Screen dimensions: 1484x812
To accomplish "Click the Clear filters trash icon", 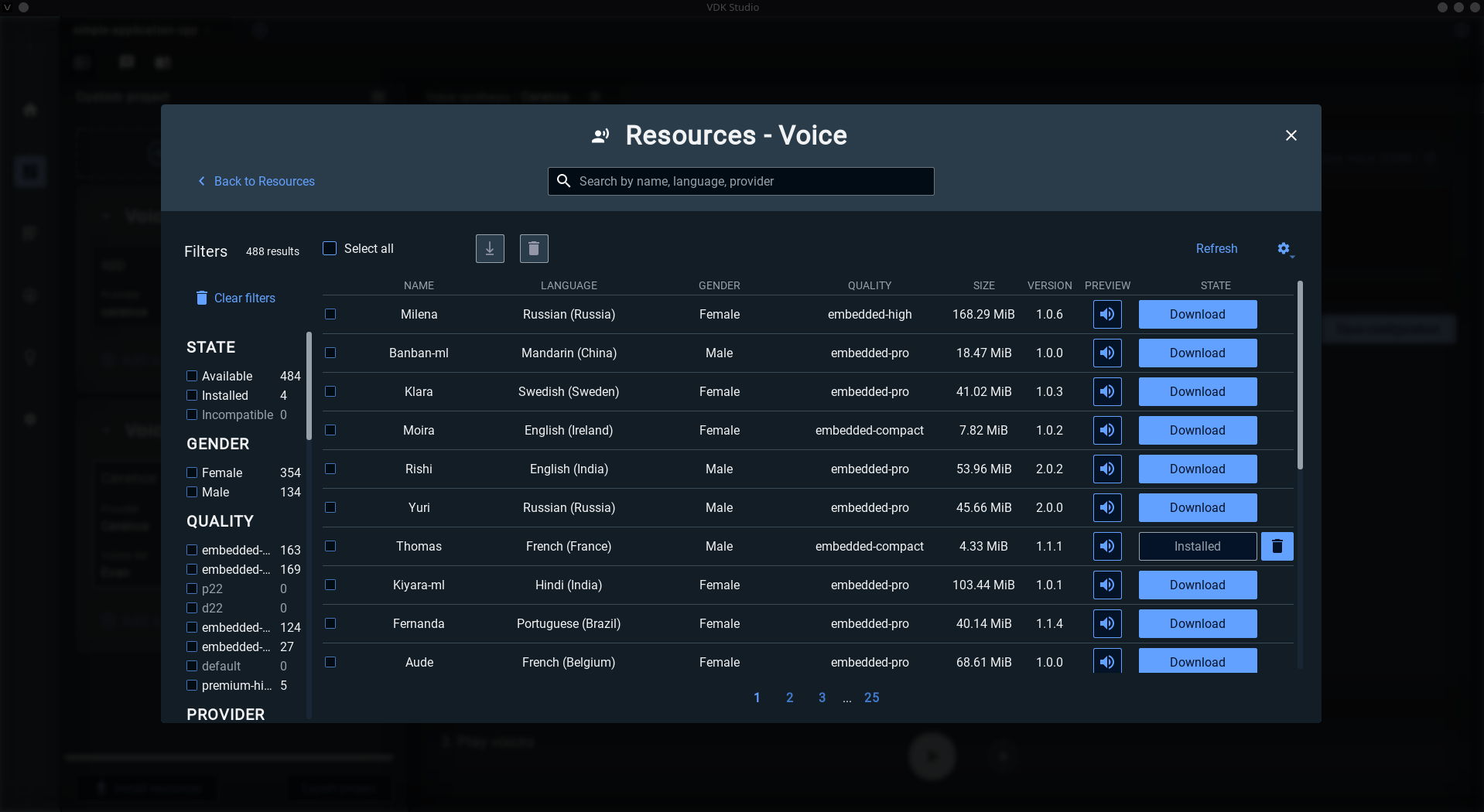I will pyautogui.click(x=202, y=298).
